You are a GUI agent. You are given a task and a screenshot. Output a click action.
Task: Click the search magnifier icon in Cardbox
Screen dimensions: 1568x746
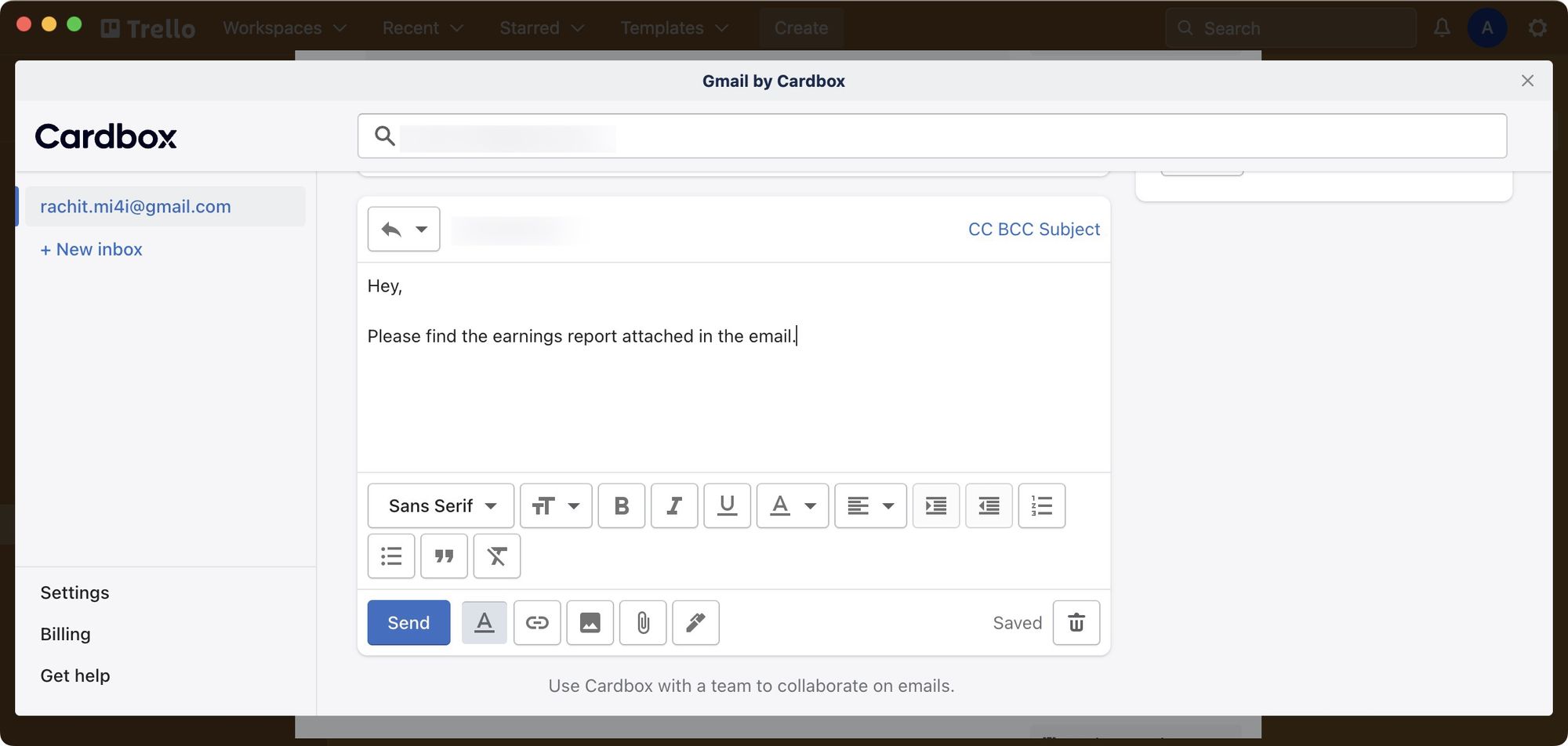pyautogui.click(x=384, y=136)
